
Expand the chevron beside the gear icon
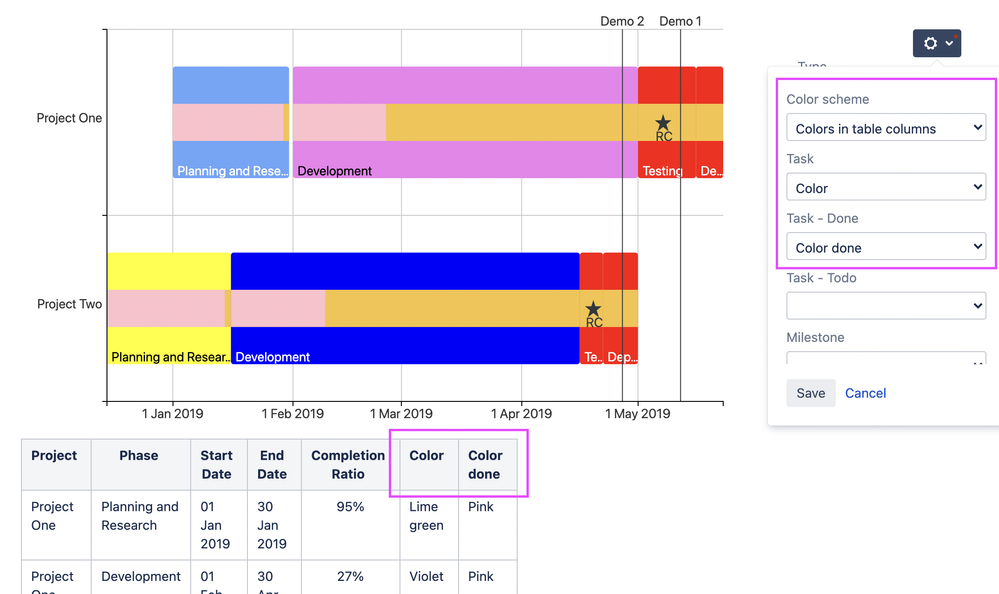[948, 43]
